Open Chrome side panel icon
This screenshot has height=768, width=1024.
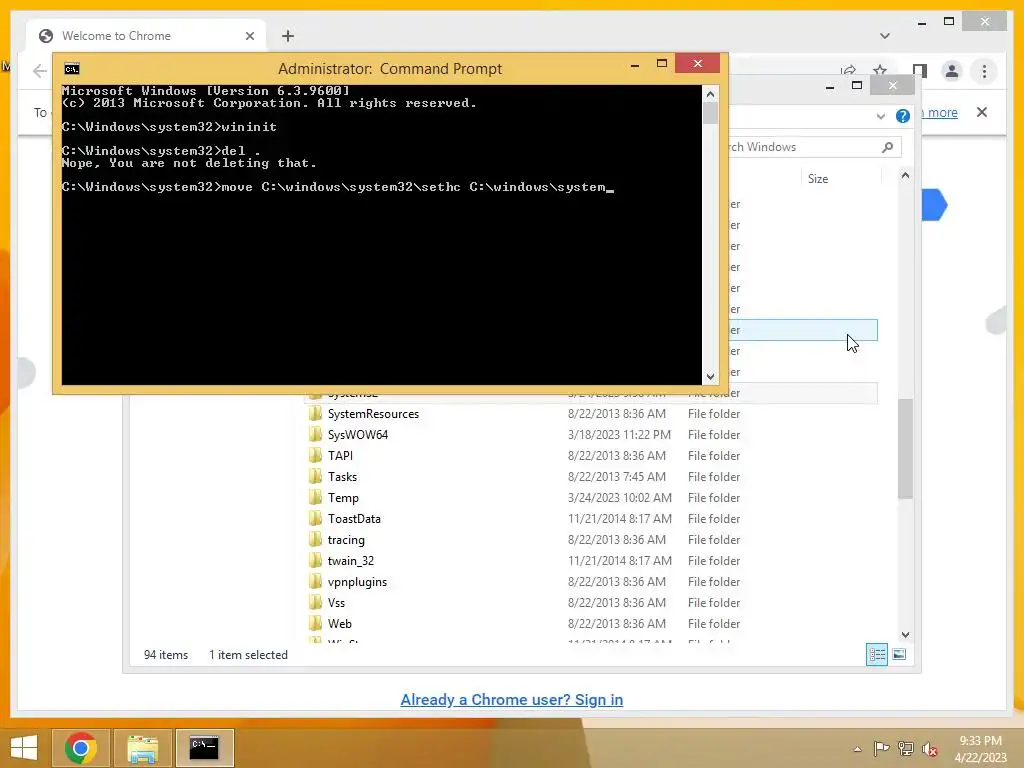point(920,71)
